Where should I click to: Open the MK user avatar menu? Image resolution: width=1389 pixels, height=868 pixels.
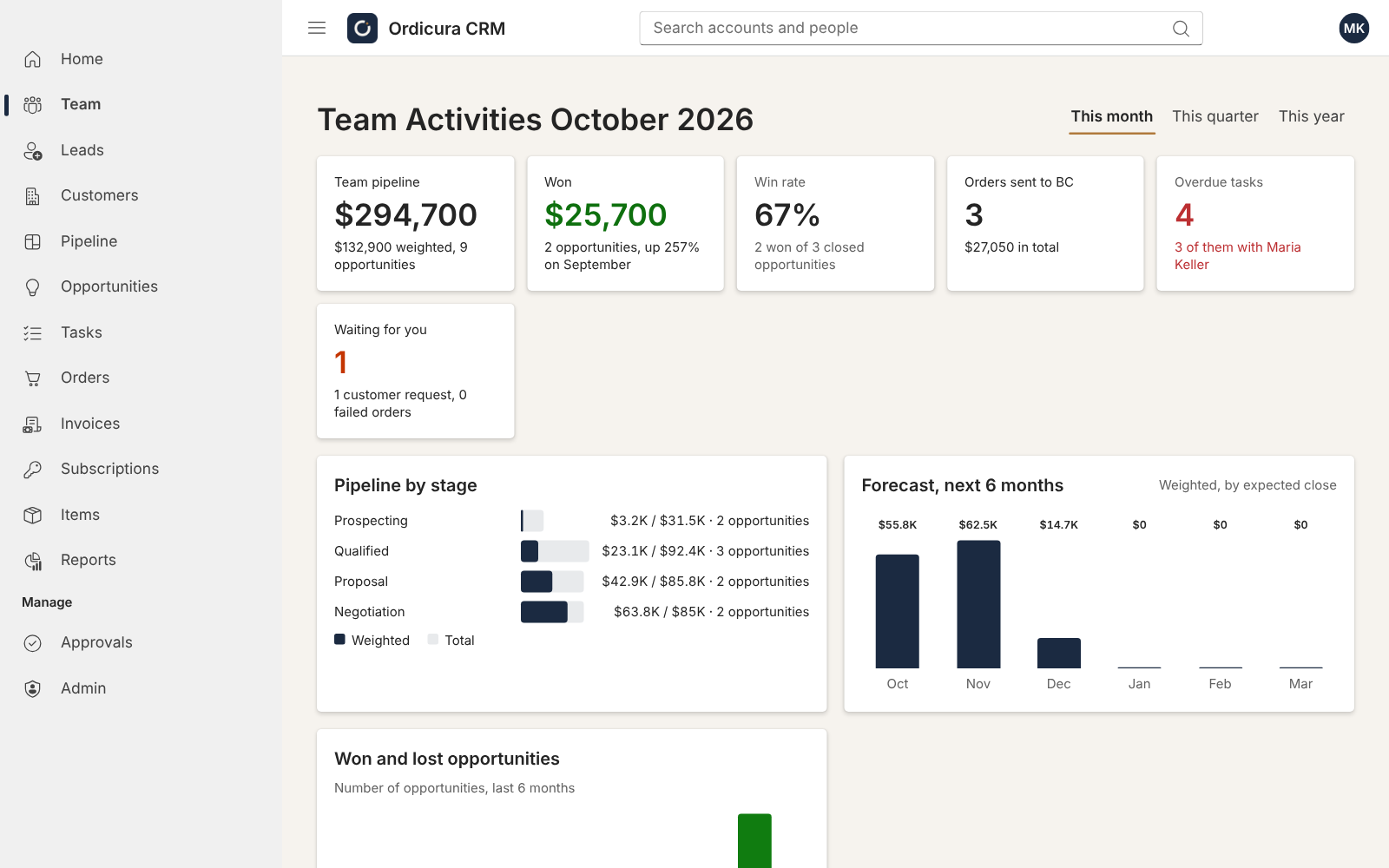click(1353, 29)
